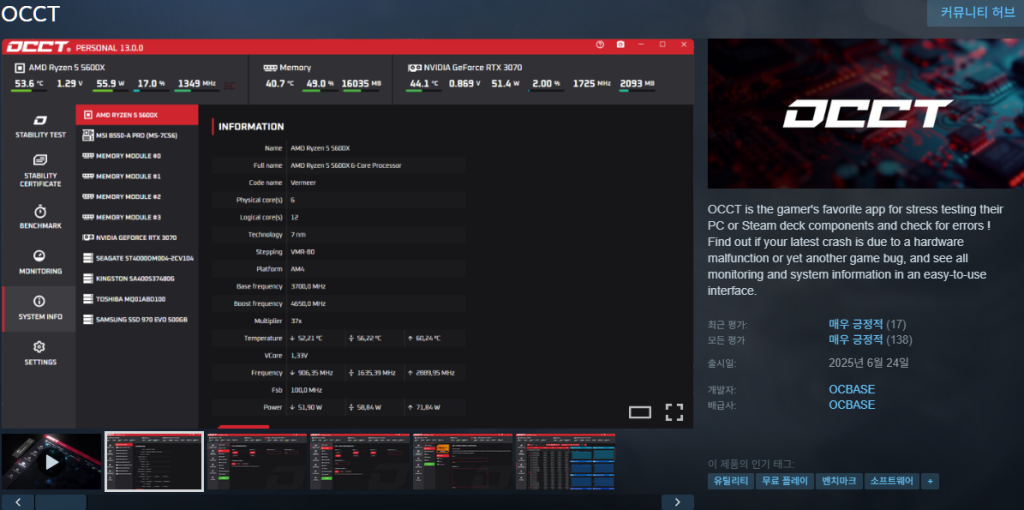Click the thumbnail strip scrollbar handle
The width and height of the screenshot is (1024, 510).
(x=61, y=502)
